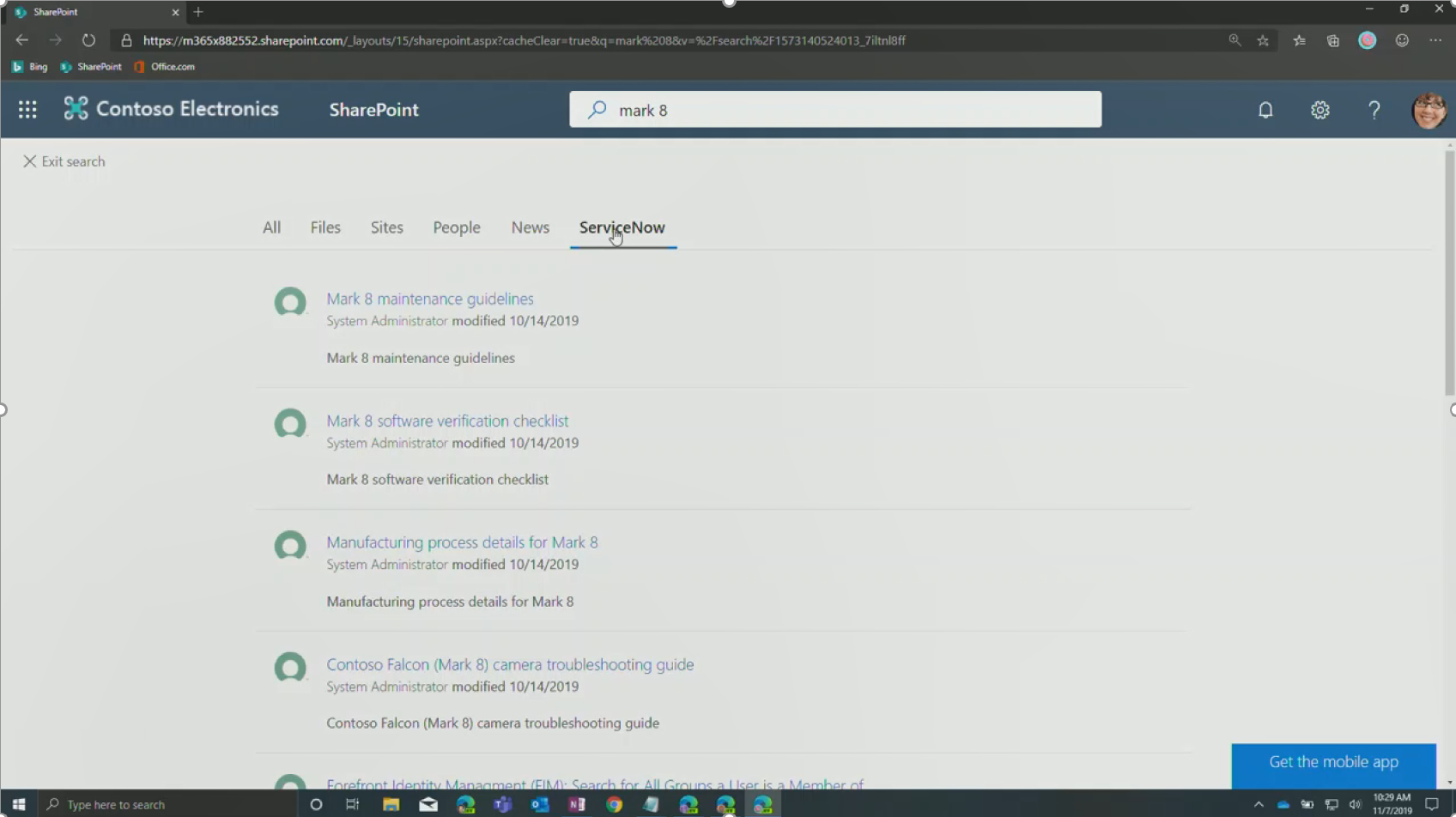The height and width of the screenshot is (817, 1456).
Task: Open Bing favorites bar bookmark
Action: click(30, 66)
